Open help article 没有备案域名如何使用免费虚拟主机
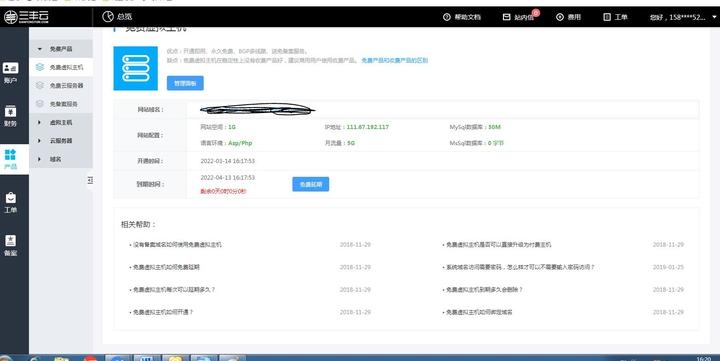Viewport: 720px width, 361px height. pyautogui.click(x=177, y=245)
